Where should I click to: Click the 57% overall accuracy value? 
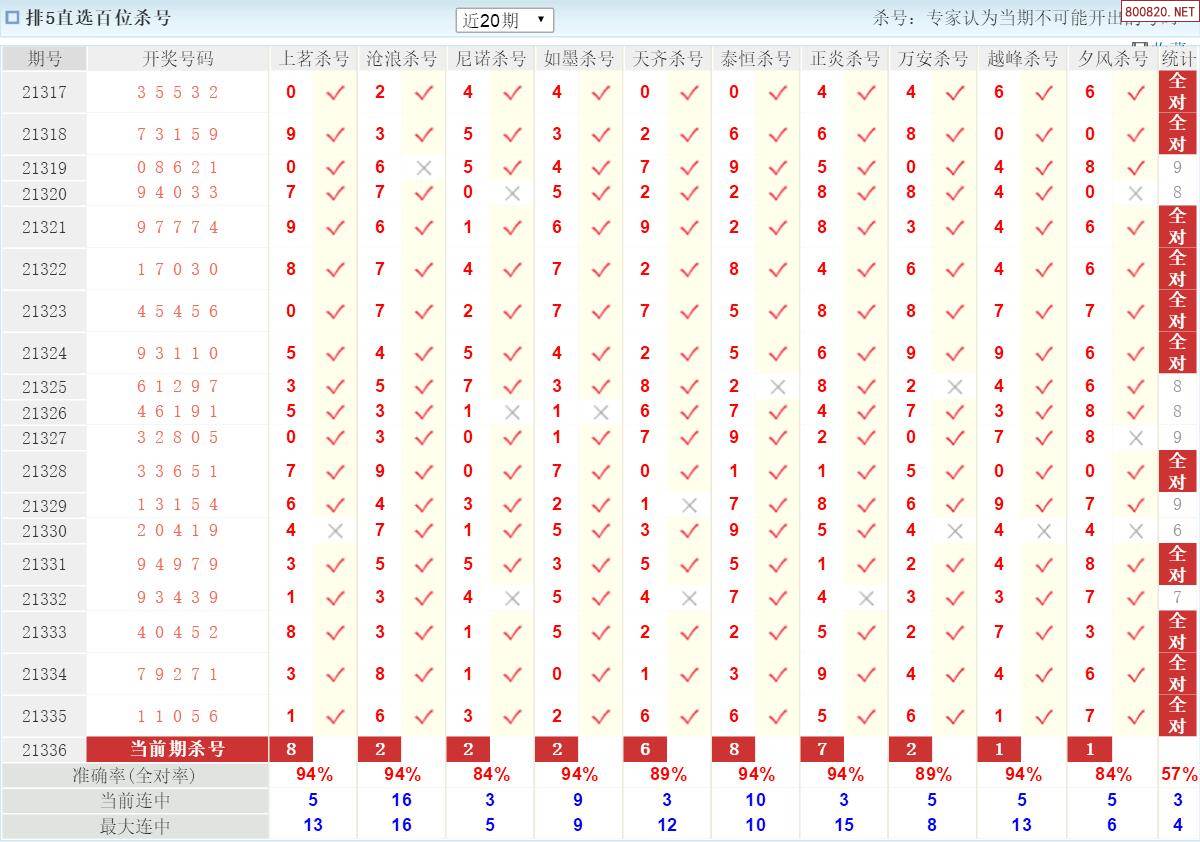pos(1179,775)
